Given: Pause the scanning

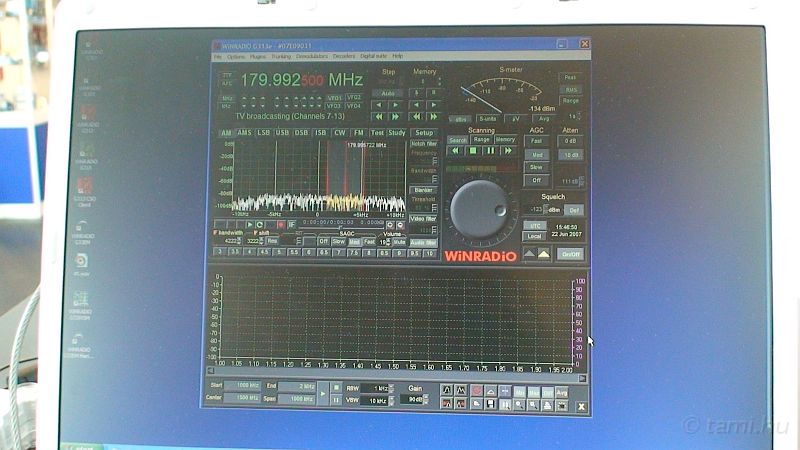Looking at the screenshot, I should [491, 151].
